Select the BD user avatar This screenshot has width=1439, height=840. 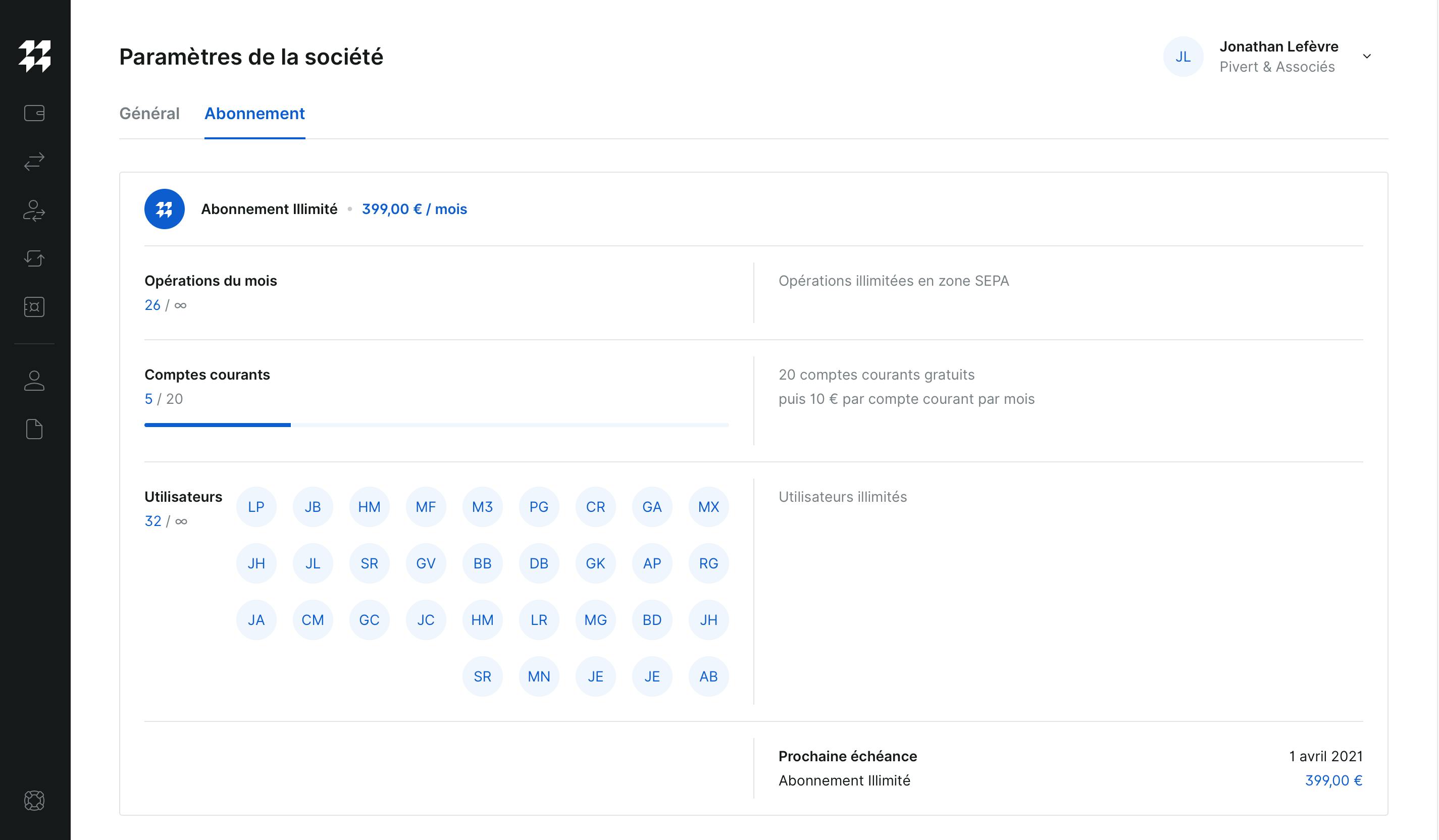click(x=652, y=619)
